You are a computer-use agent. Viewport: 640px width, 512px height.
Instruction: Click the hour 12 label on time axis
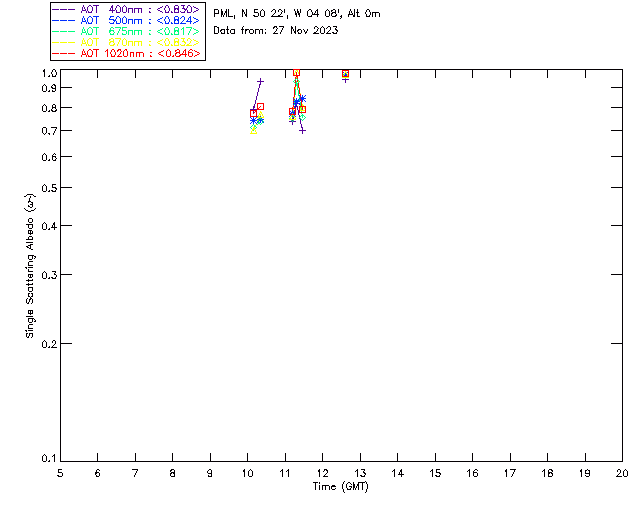[x=322, y=473]
